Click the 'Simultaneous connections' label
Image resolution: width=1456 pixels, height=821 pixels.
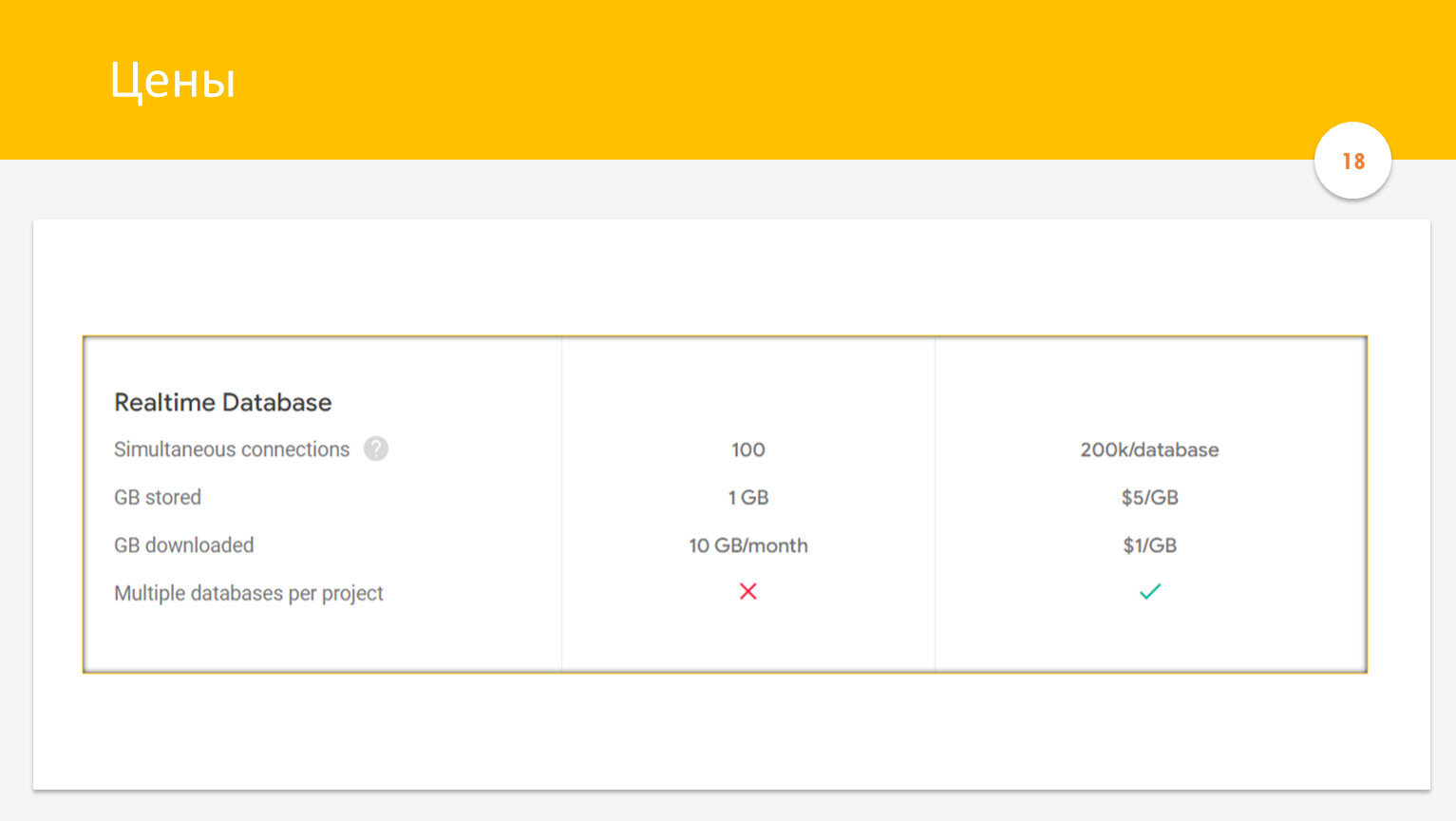(232, 449)
